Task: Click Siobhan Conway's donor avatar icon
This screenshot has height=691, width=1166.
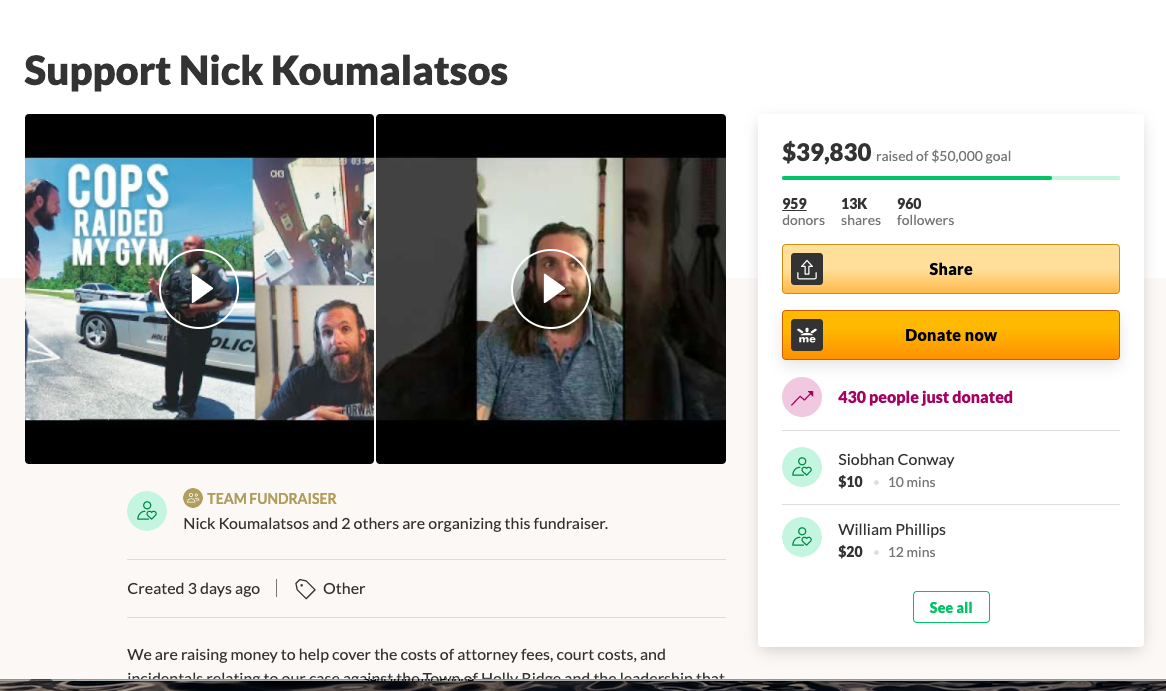Action: (x=802, y=467)
